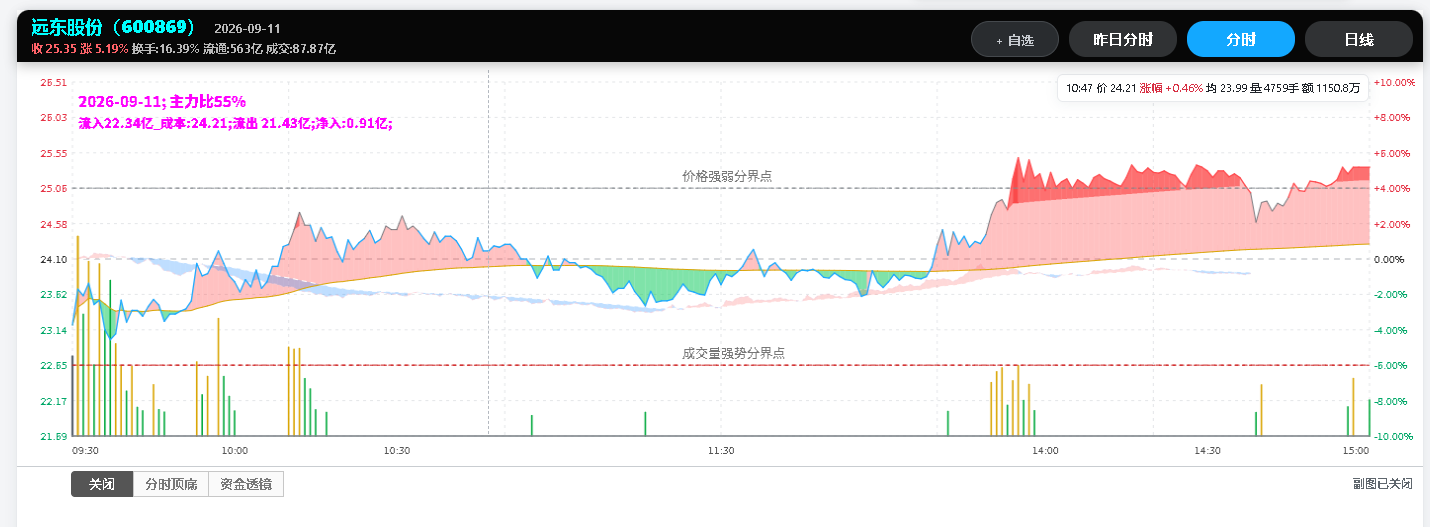1430x527 pixels.
Task: Click the 21.69 bottom price label
Action: (x=53, y=437)
